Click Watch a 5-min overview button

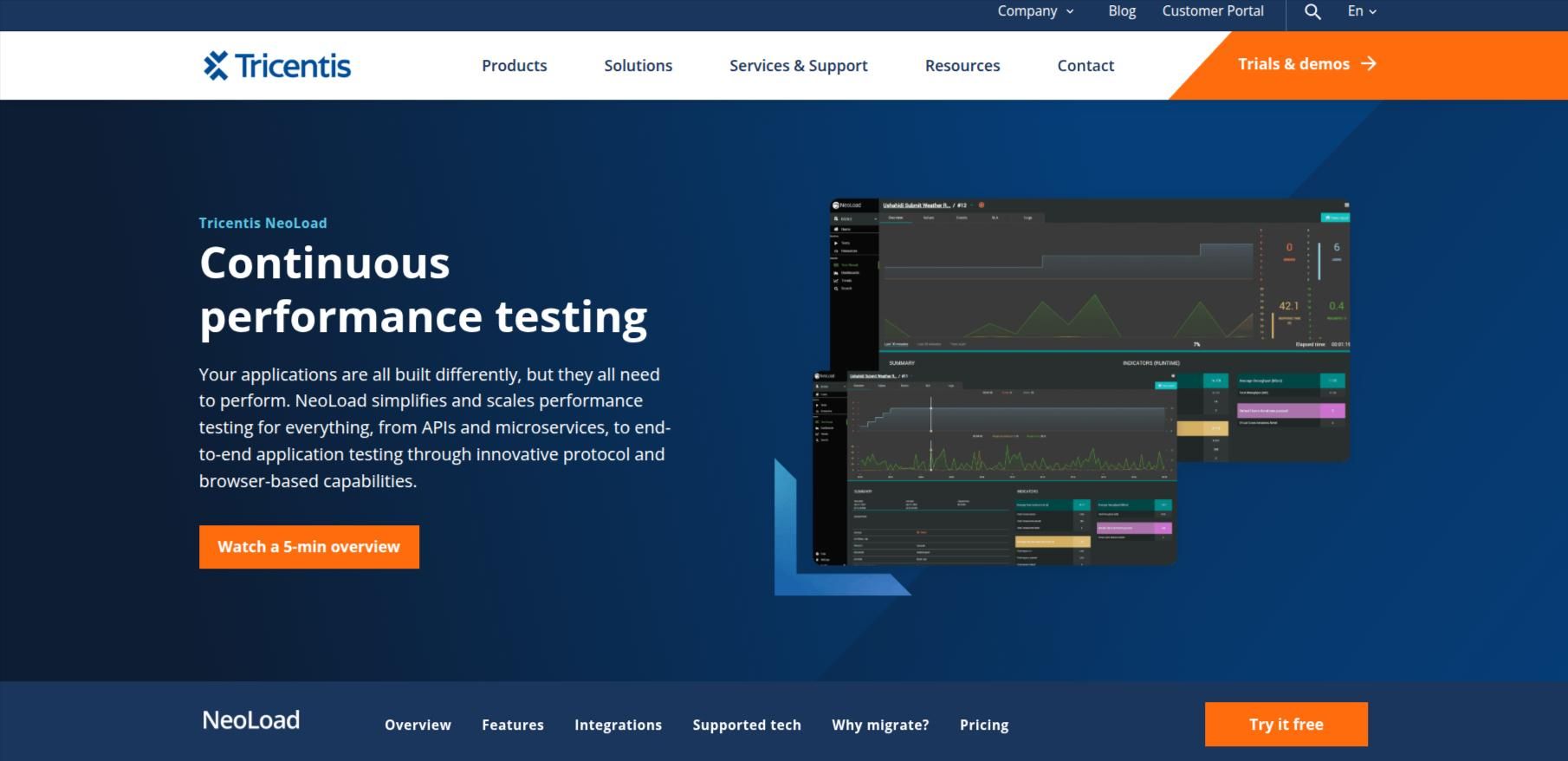coord(309,547)
